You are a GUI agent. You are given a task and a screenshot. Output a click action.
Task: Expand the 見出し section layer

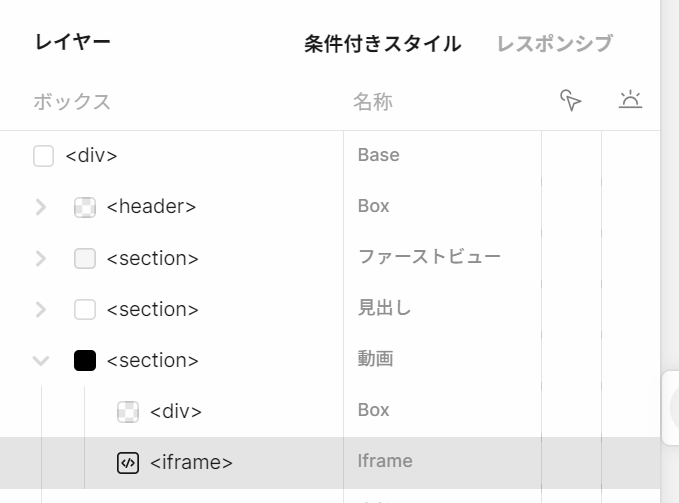coord(41,309)
